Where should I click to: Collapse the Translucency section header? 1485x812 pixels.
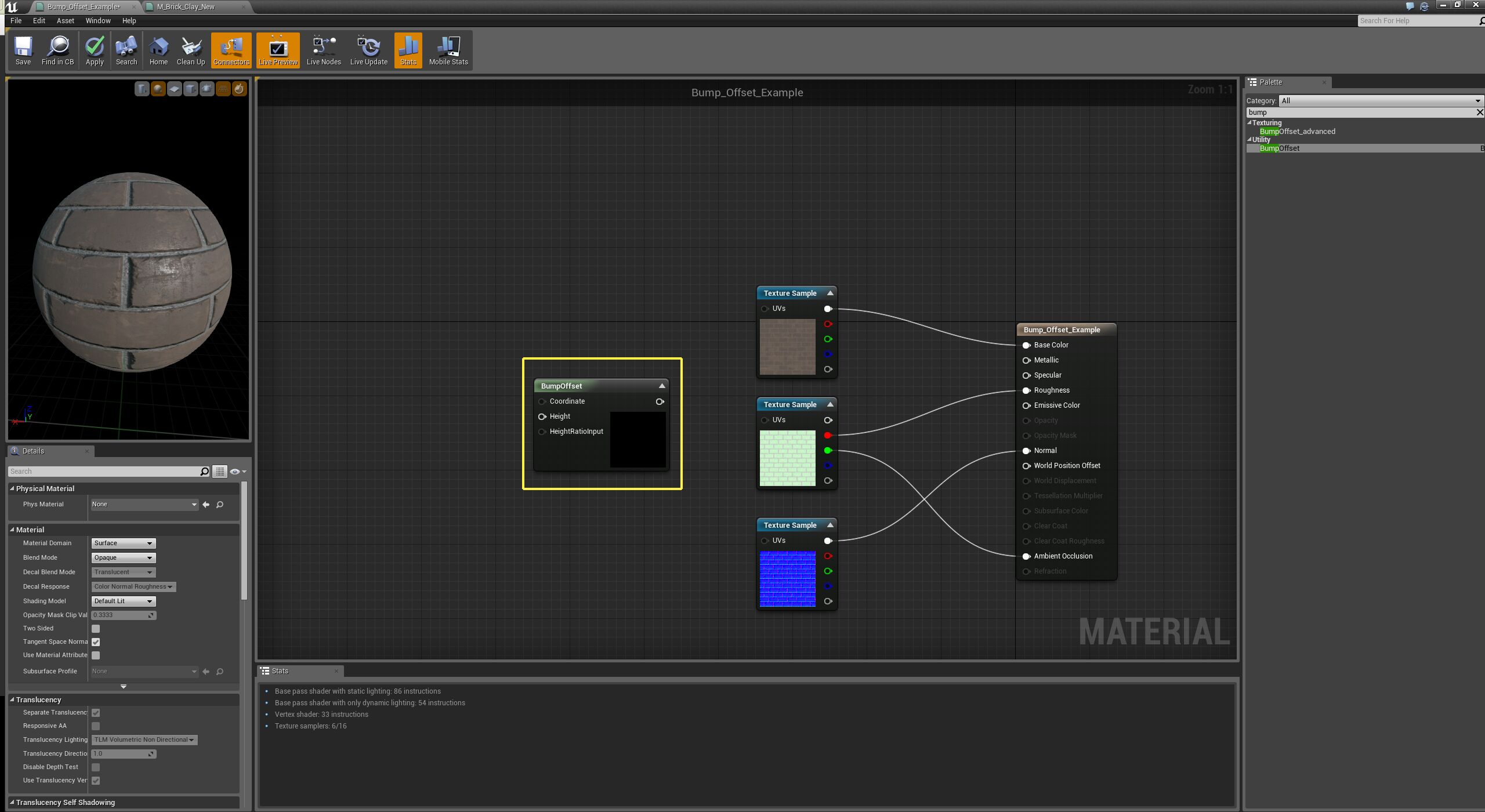tap(38, 699)
